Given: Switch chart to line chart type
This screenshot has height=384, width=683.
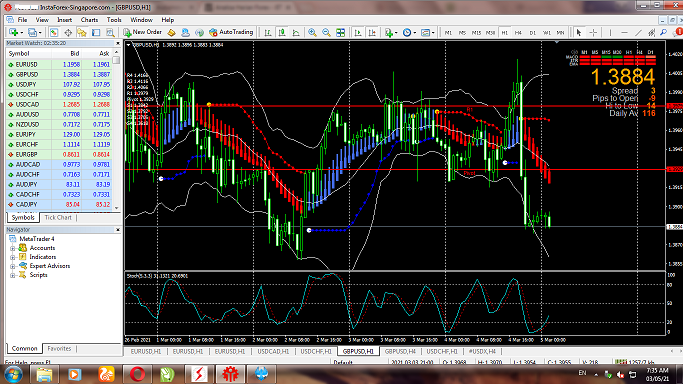Looking at the screenshot, I should [x=296, y=33].
